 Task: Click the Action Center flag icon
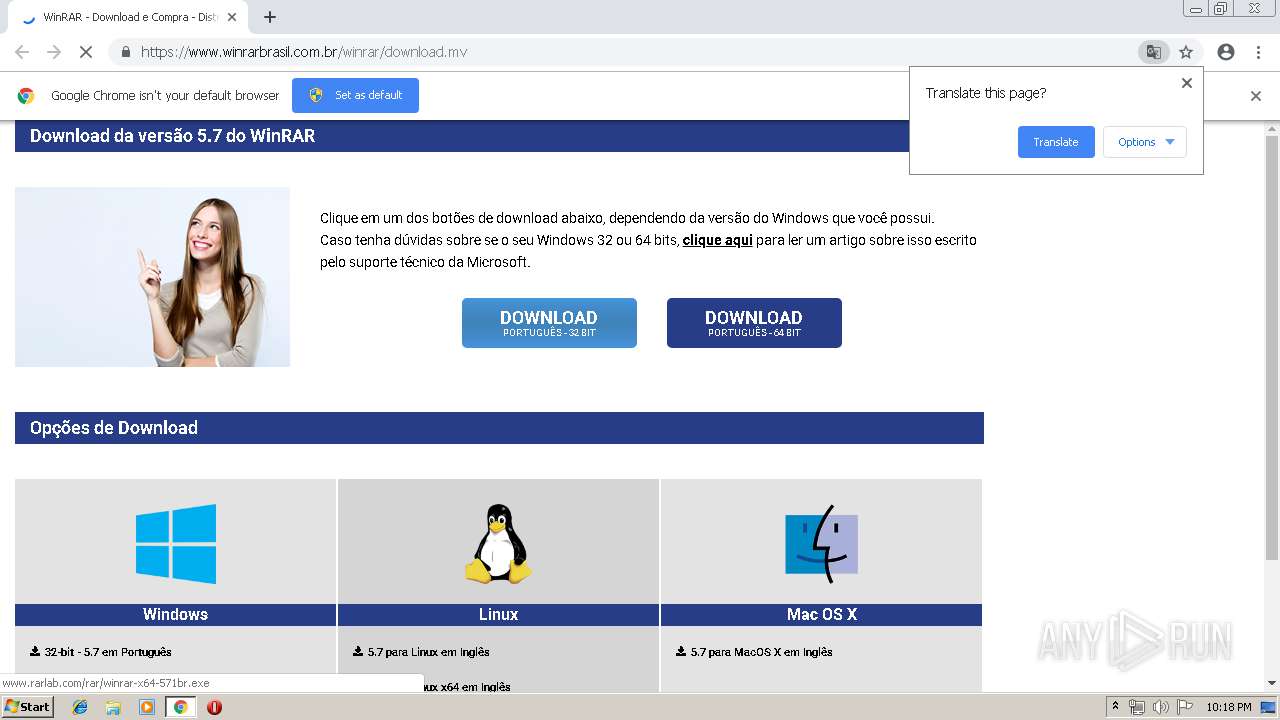point(1185,707)
